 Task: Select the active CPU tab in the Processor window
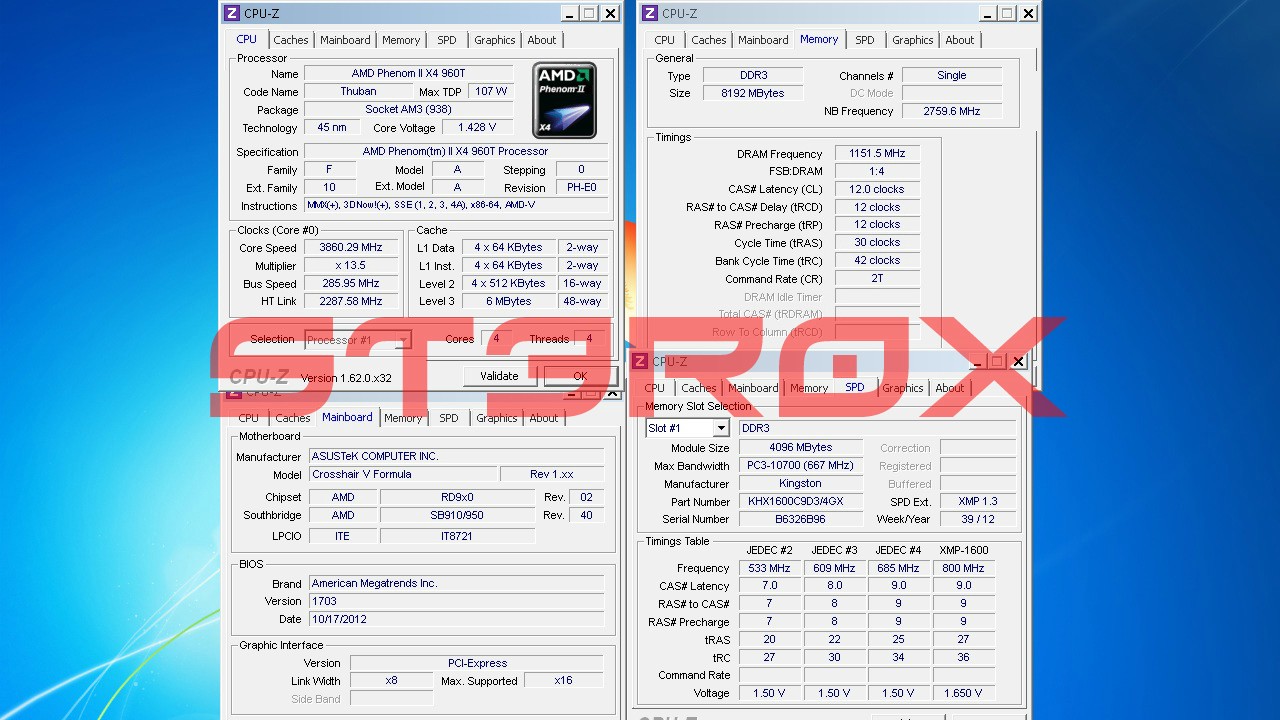(246, 39)
